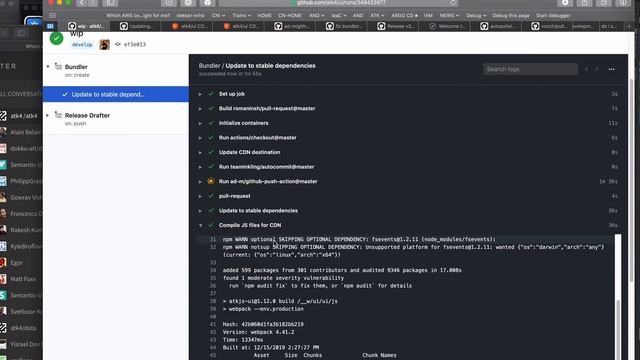Click Set up job success checkmark
This screenshot has width=640, height=360.
pos(211,94)
